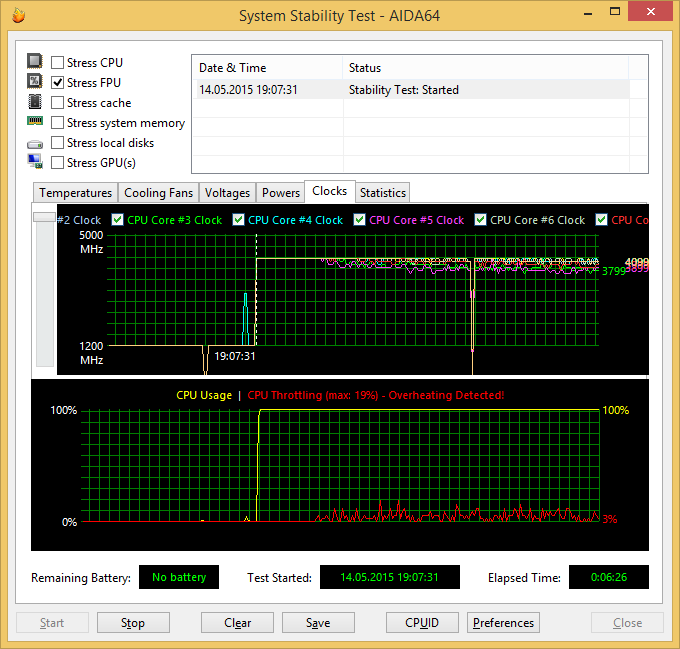The height and width of the screenshot is (649, 680).
Task: Click the disk drive icon beside Stress local disks
Action: point(35,143)
